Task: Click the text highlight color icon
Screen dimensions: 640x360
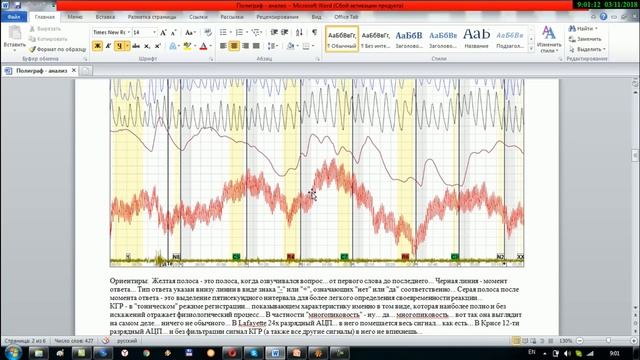Action: (187, 46)
